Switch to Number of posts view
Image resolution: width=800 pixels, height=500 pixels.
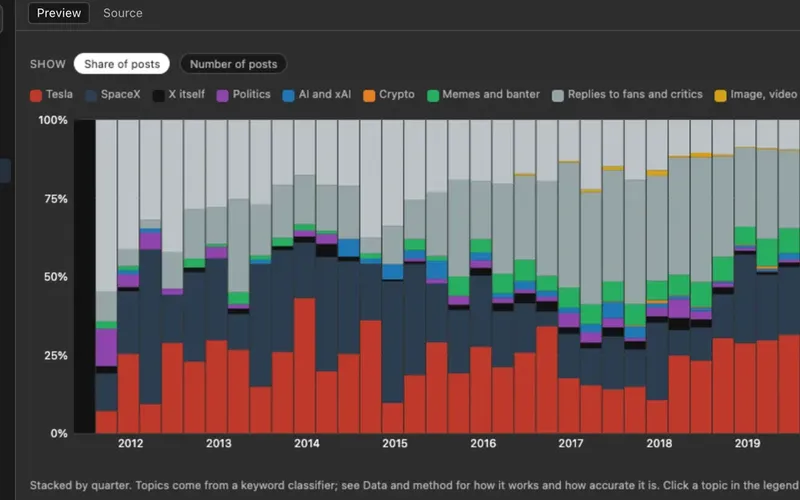(233, 64)
